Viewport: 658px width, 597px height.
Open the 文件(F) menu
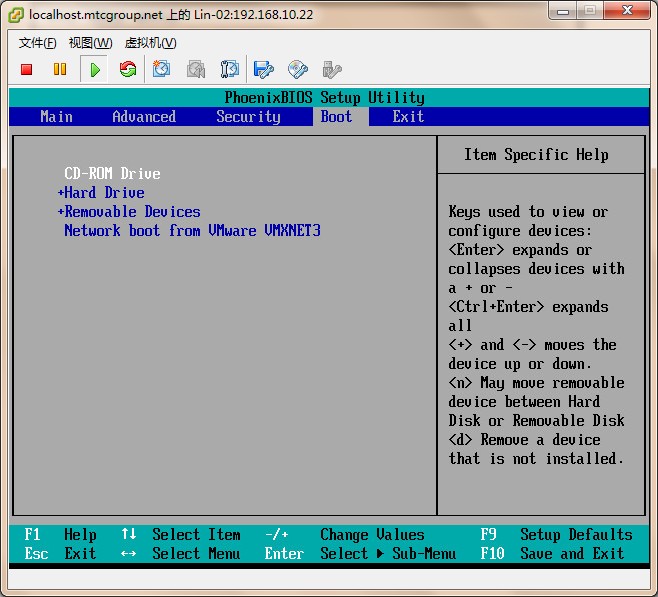click(x=37, y=43)
